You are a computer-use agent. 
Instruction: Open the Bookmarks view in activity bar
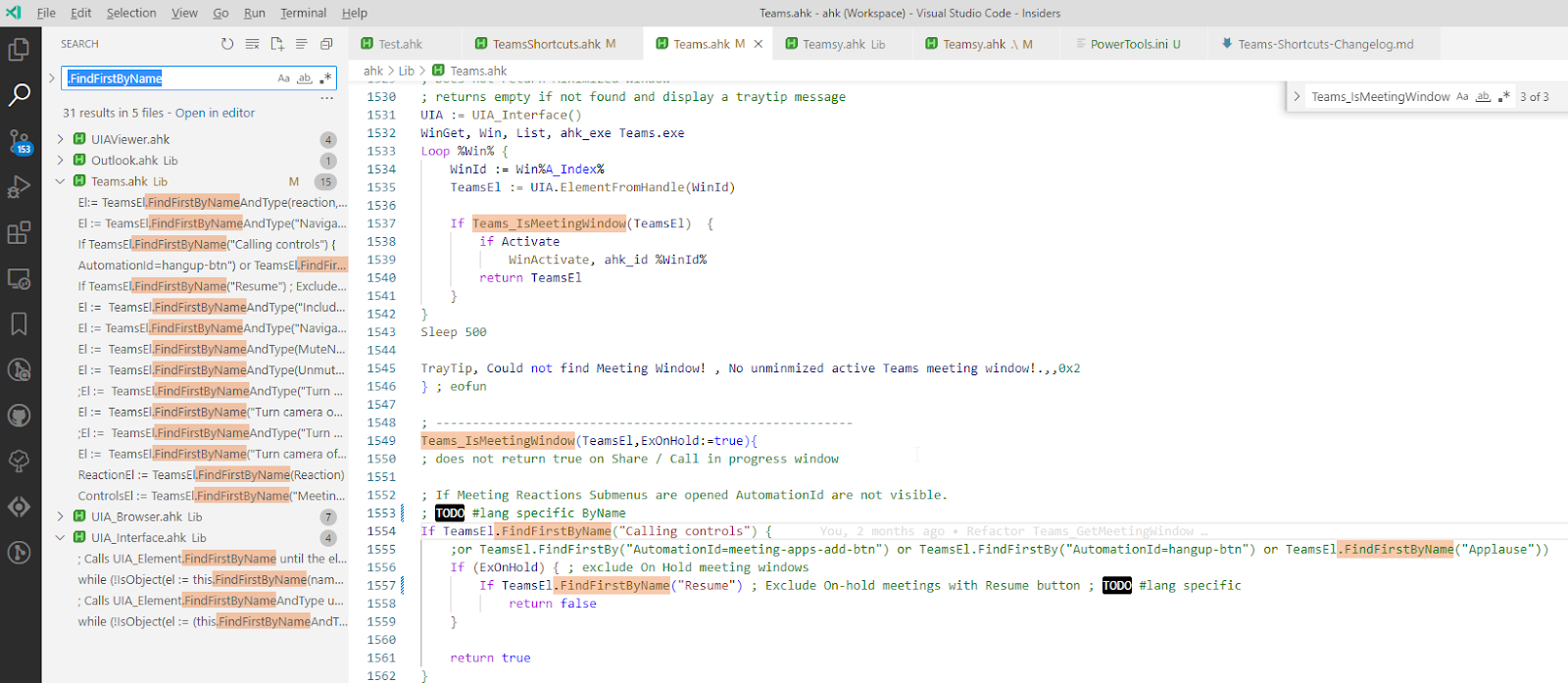pyautogui.click(x=19, y=324)
